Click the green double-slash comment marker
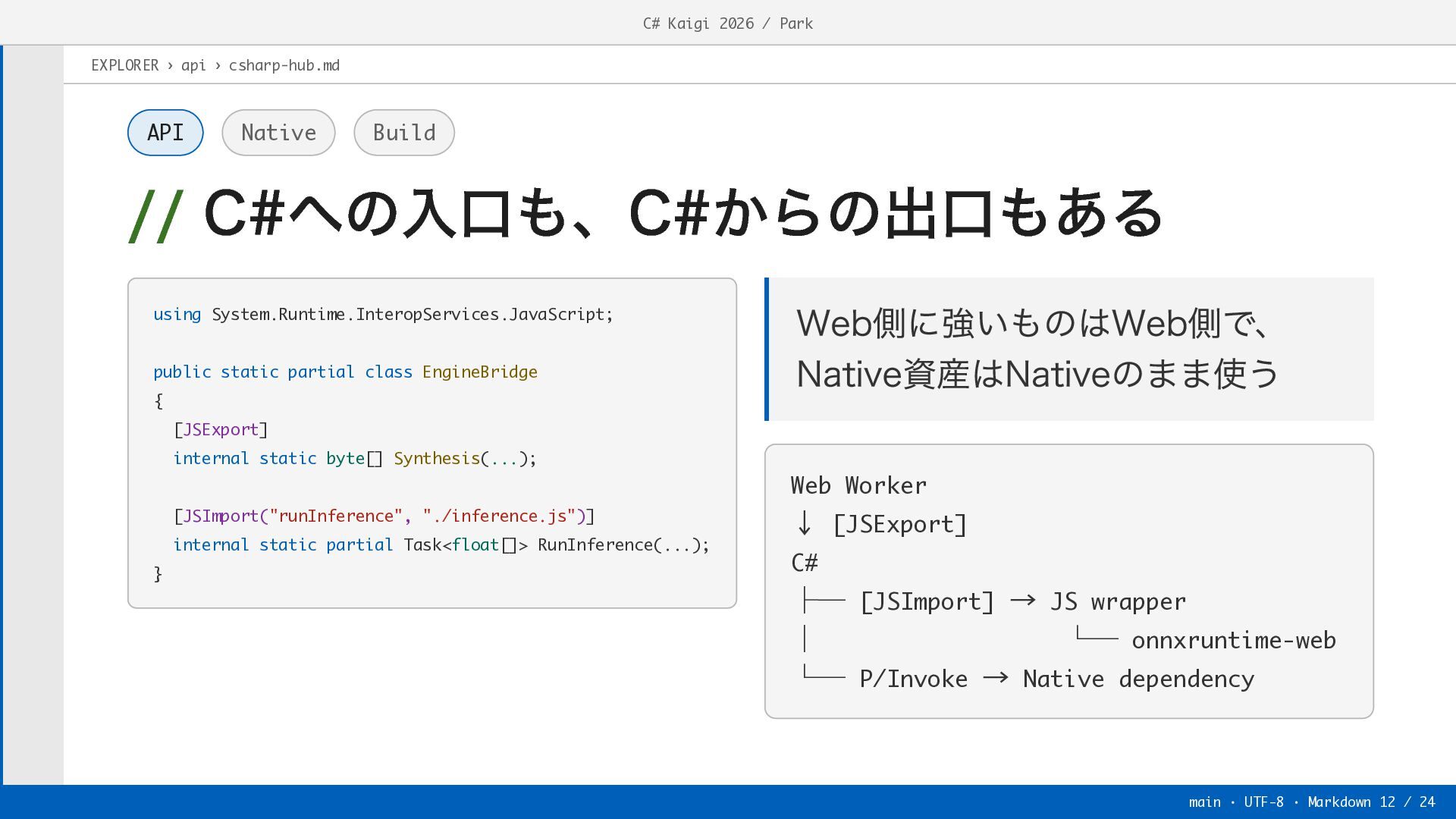This screenshot has height=819, width=1456. [x=155, y=215]
